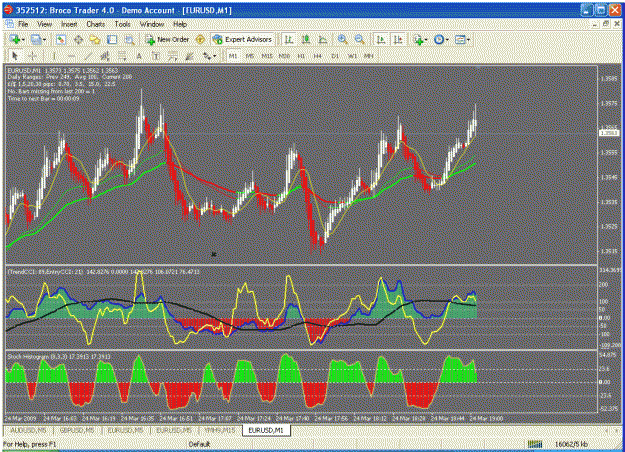Viewport: 625px width, 452px height.
Task: Zoom out of the chart
Action: [359, 39]
